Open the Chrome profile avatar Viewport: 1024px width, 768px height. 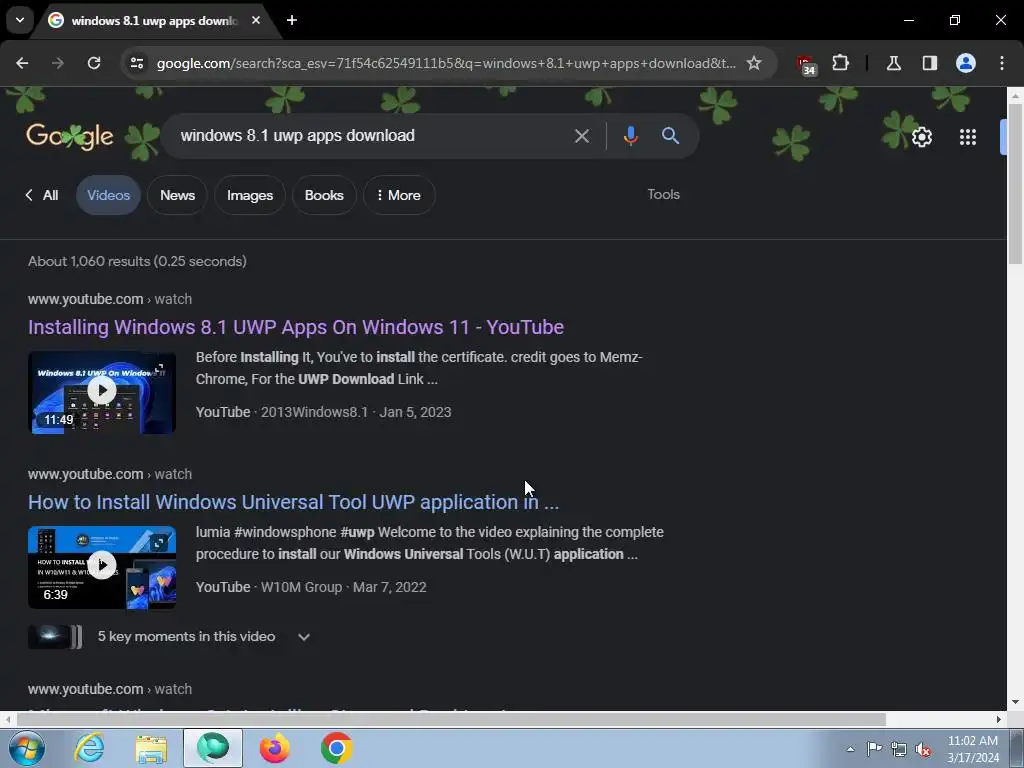[x=965, y=63]
